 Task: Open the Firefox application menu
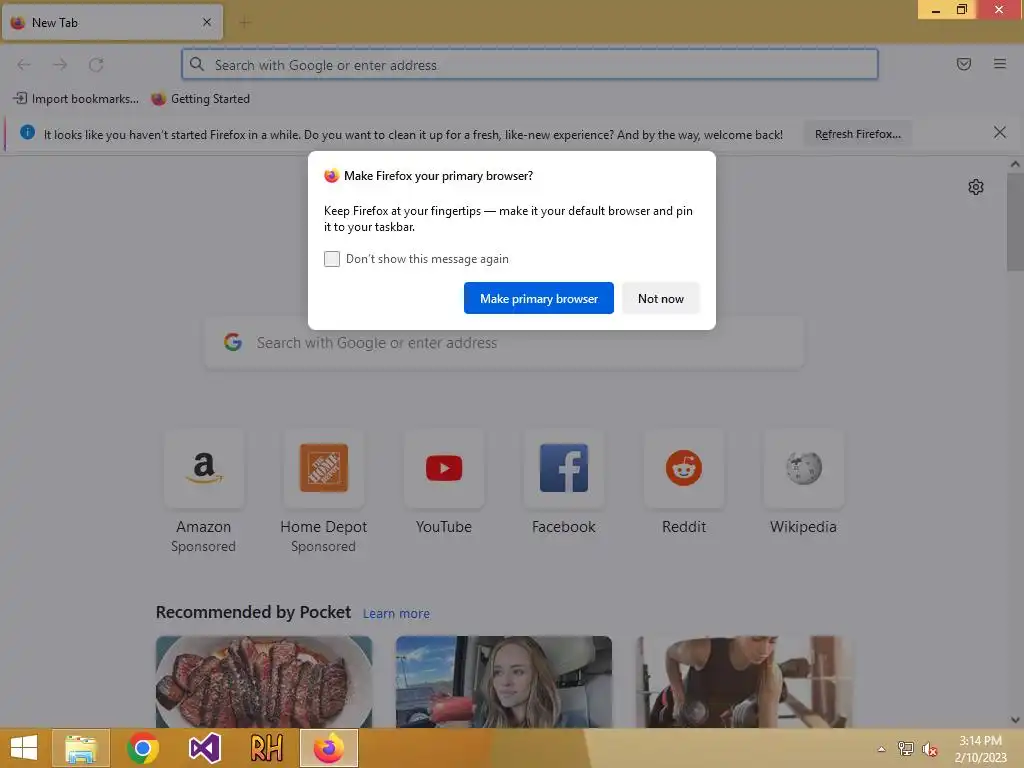(999, 64)
